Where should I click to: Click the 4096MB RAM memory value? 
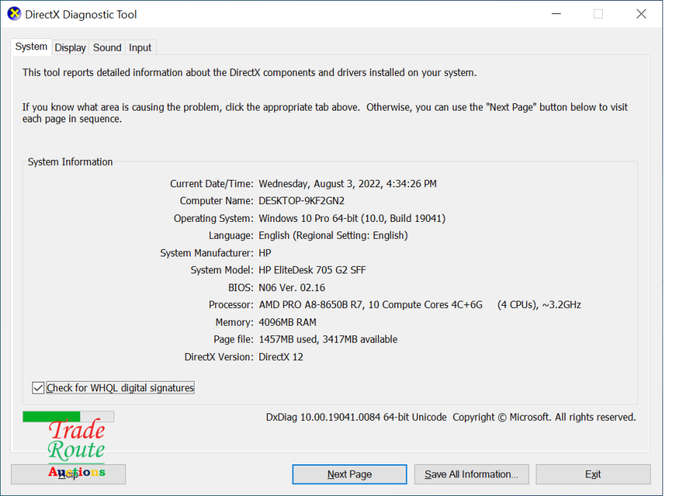point(288,322)
